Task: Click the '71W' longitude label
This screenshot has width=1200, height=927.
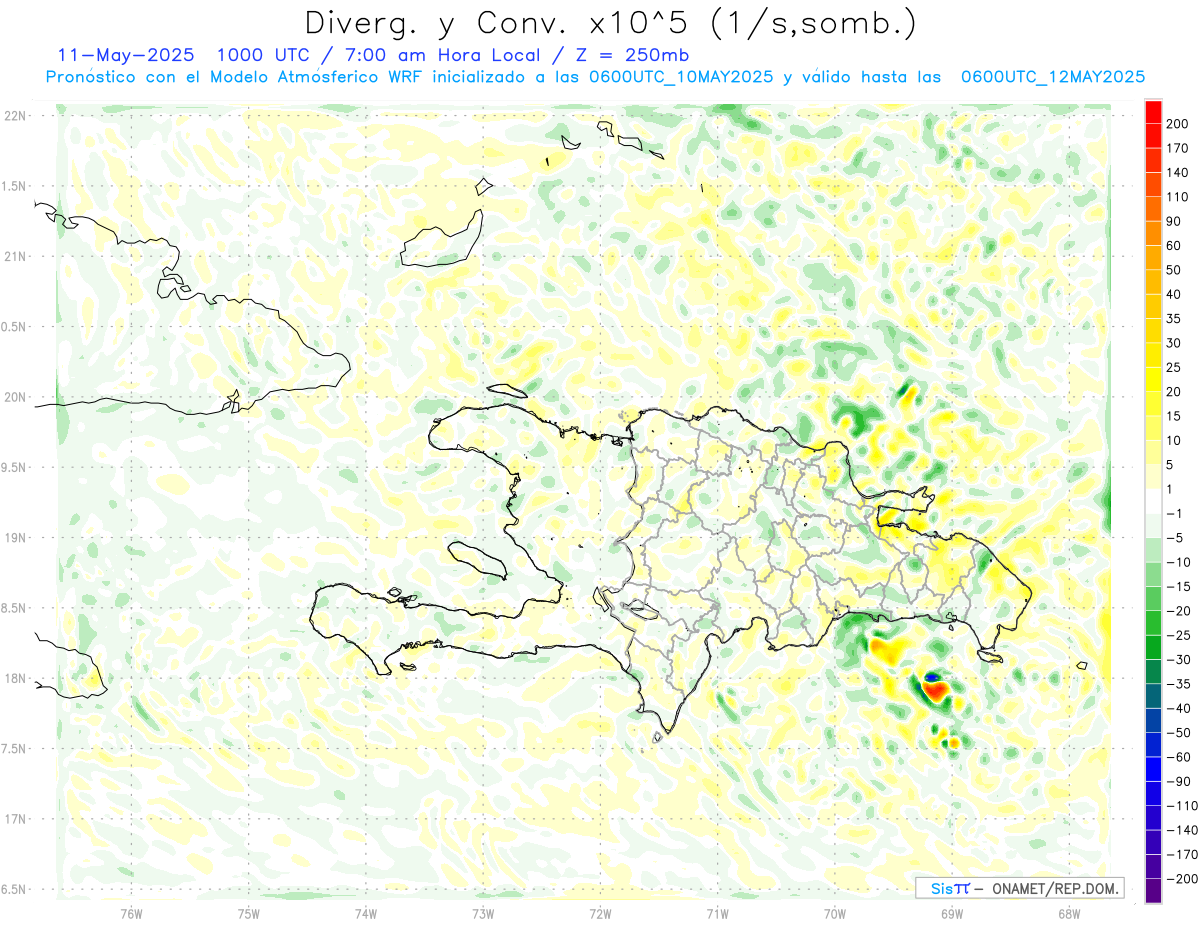Action: [717, 912]
